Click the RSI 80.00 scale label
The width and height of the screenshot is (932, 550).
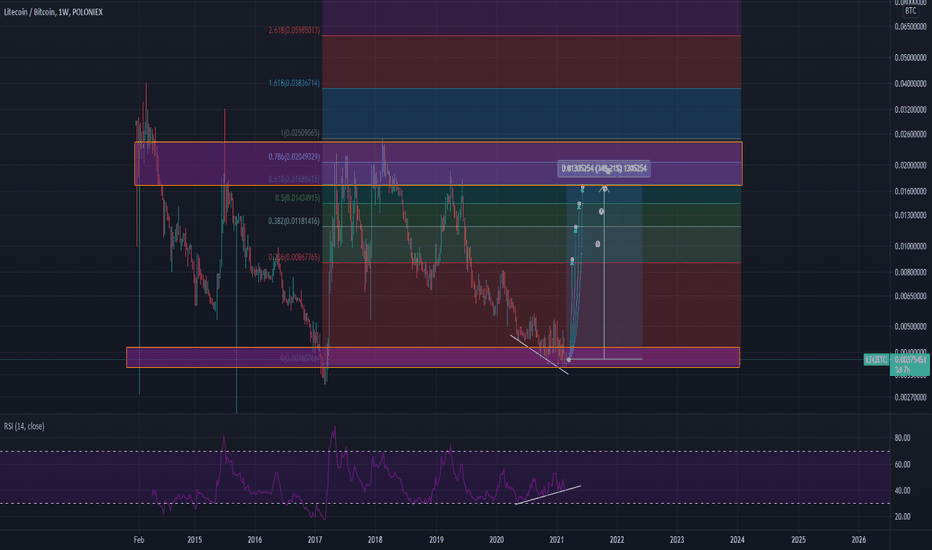(902, 438)
